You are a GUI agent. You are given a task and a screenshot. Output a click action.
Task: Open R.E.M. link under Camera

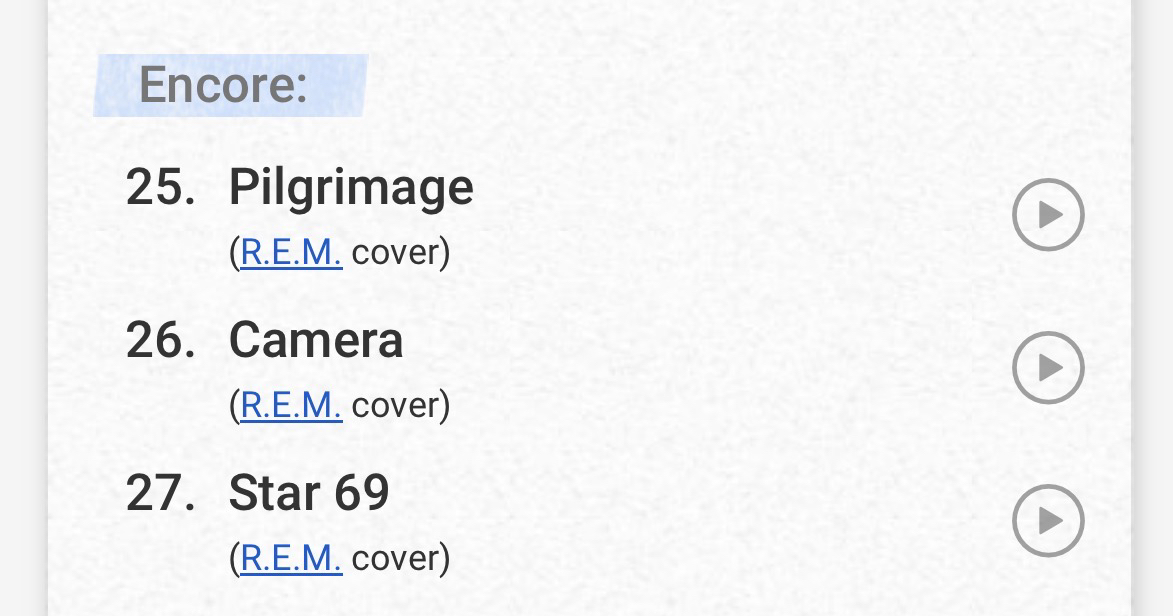click(291, 405)
